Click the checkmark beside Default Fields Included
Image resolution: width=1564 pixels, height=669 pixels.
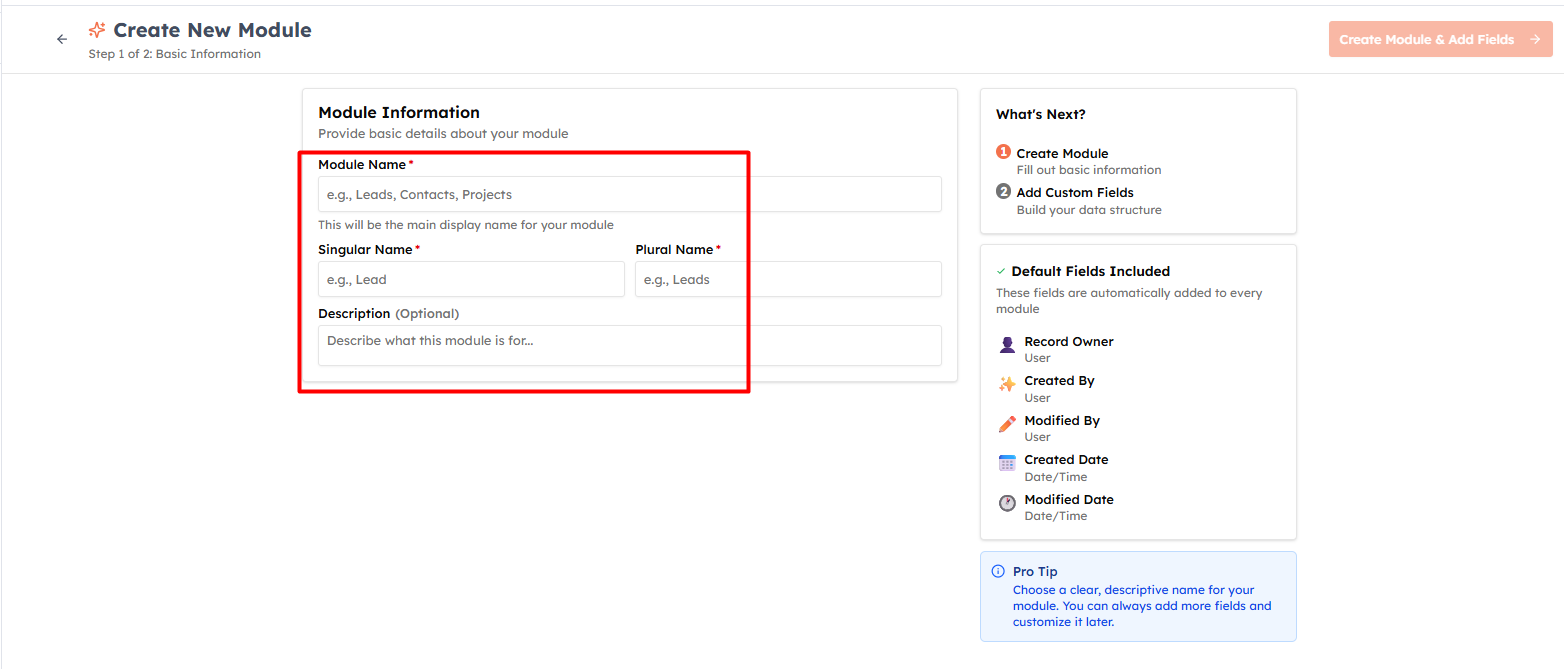(x=1001, y=271)
